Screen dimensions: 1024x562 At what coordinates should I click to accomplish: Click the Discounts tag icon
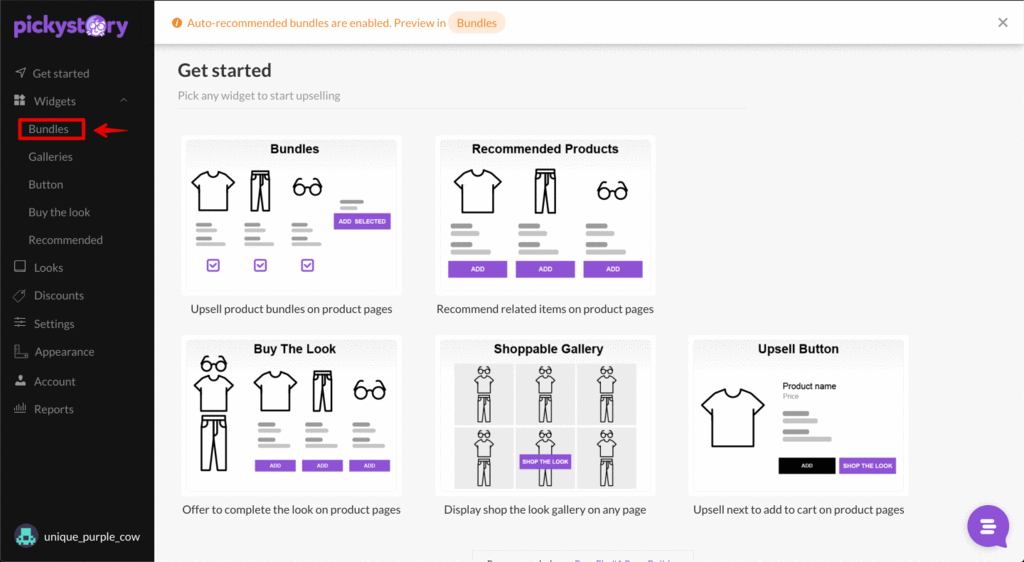20,296
